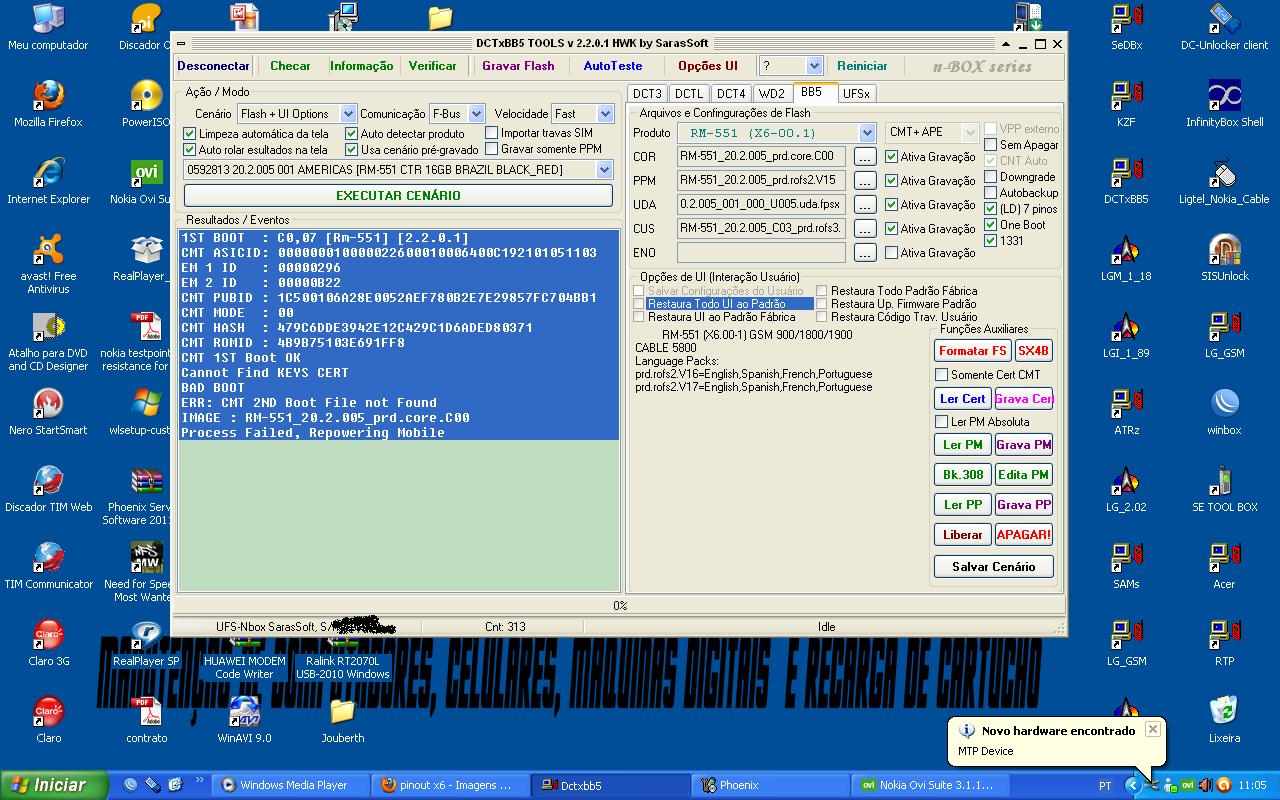1280x800 pixels.
Task: Click the COR file path field
Action: click(761, 157)
